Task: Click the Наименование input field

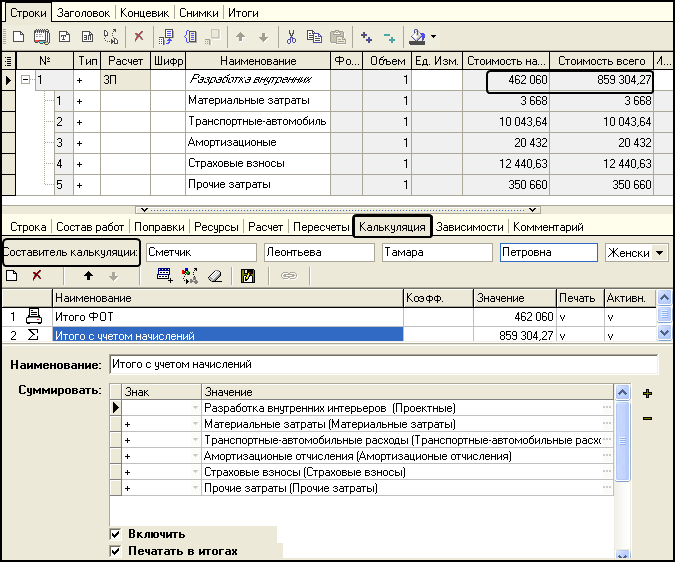Action: point(384,364)
